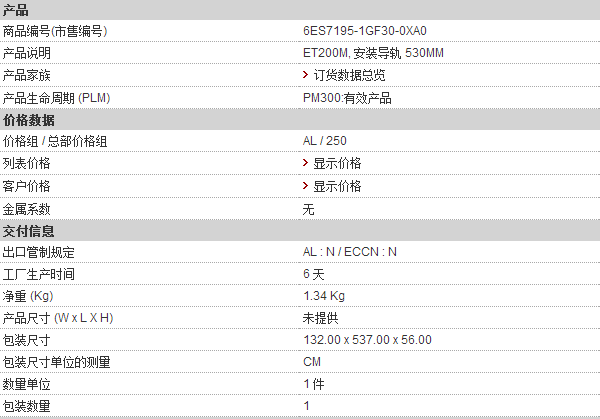Click the red arrow in 客户价格 row

305,186
